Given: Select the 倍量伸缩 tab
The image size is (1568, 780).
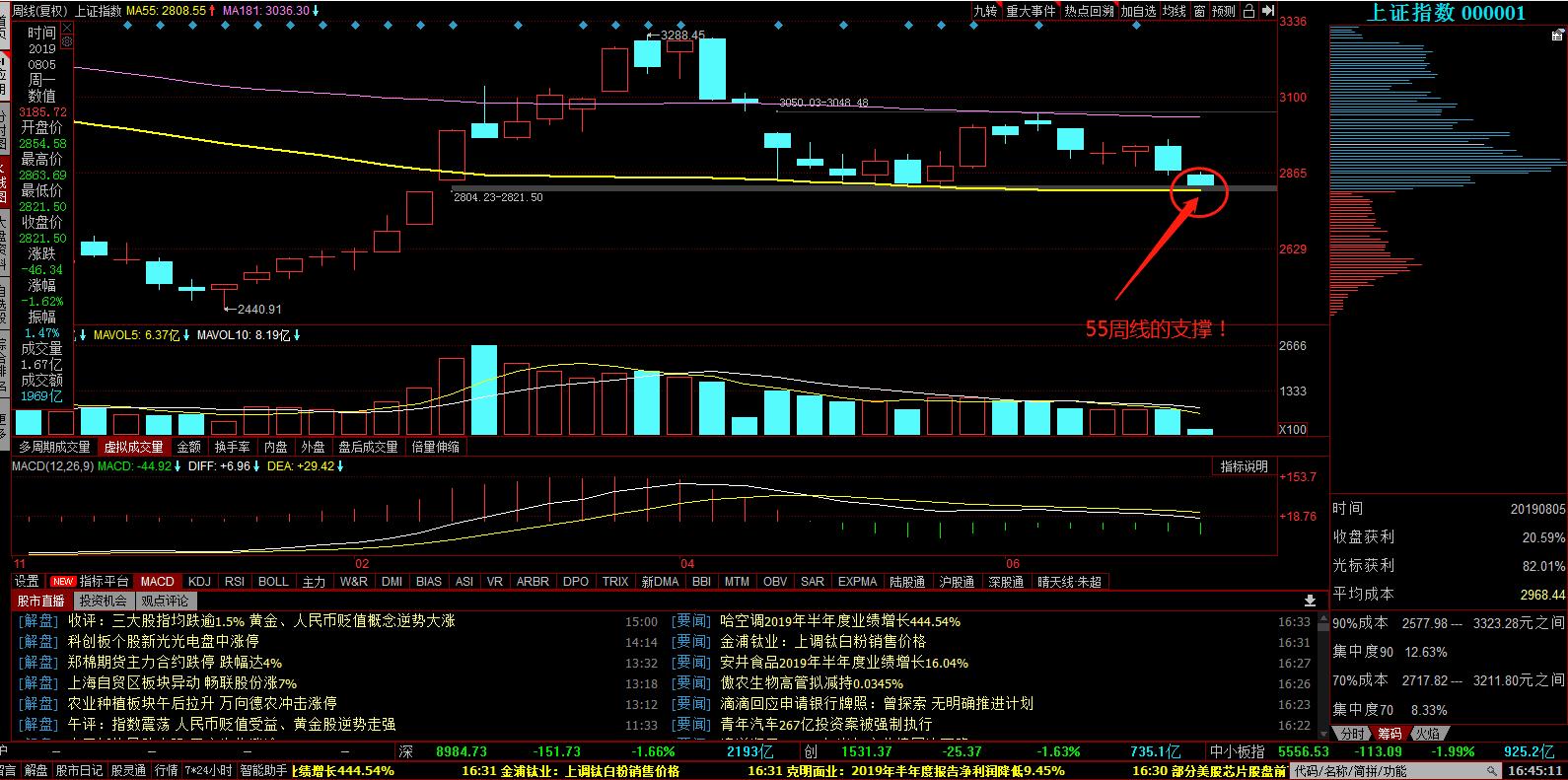Looking at the screenshot, I should pyautogui.click(x=435, y=447).
